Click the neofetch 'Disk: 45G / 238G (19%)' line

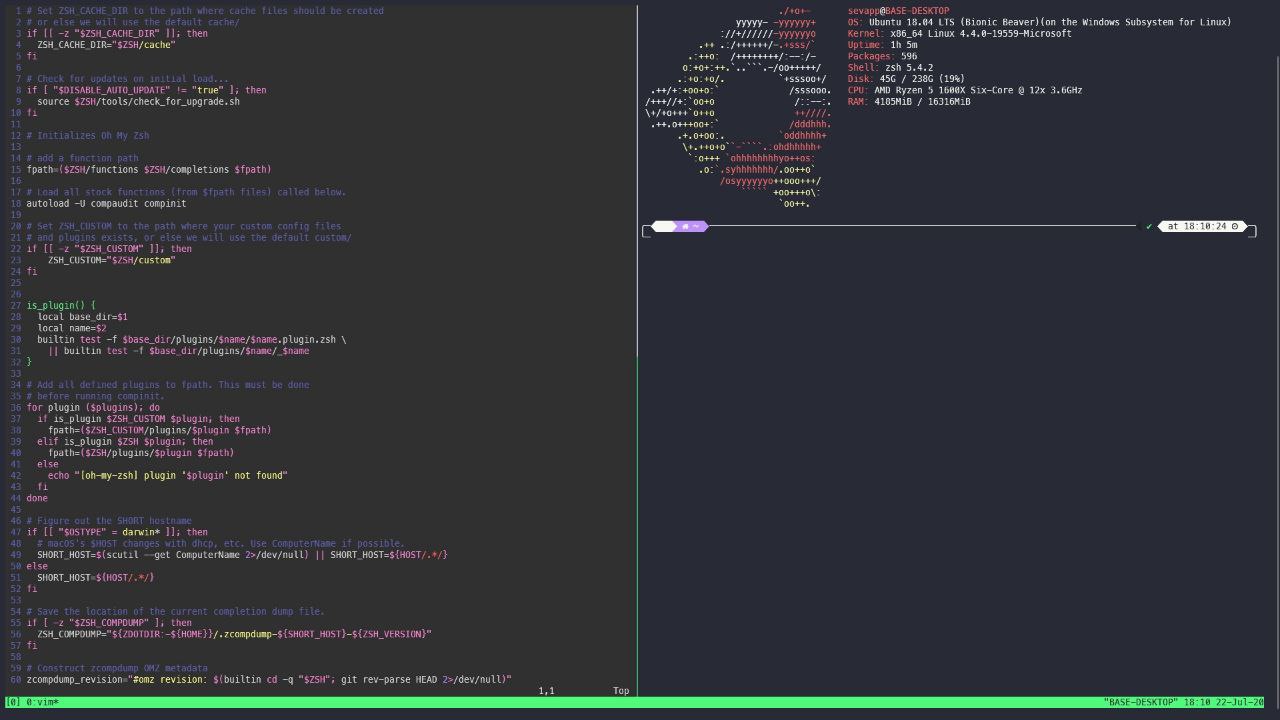click(x=906, y=79)
